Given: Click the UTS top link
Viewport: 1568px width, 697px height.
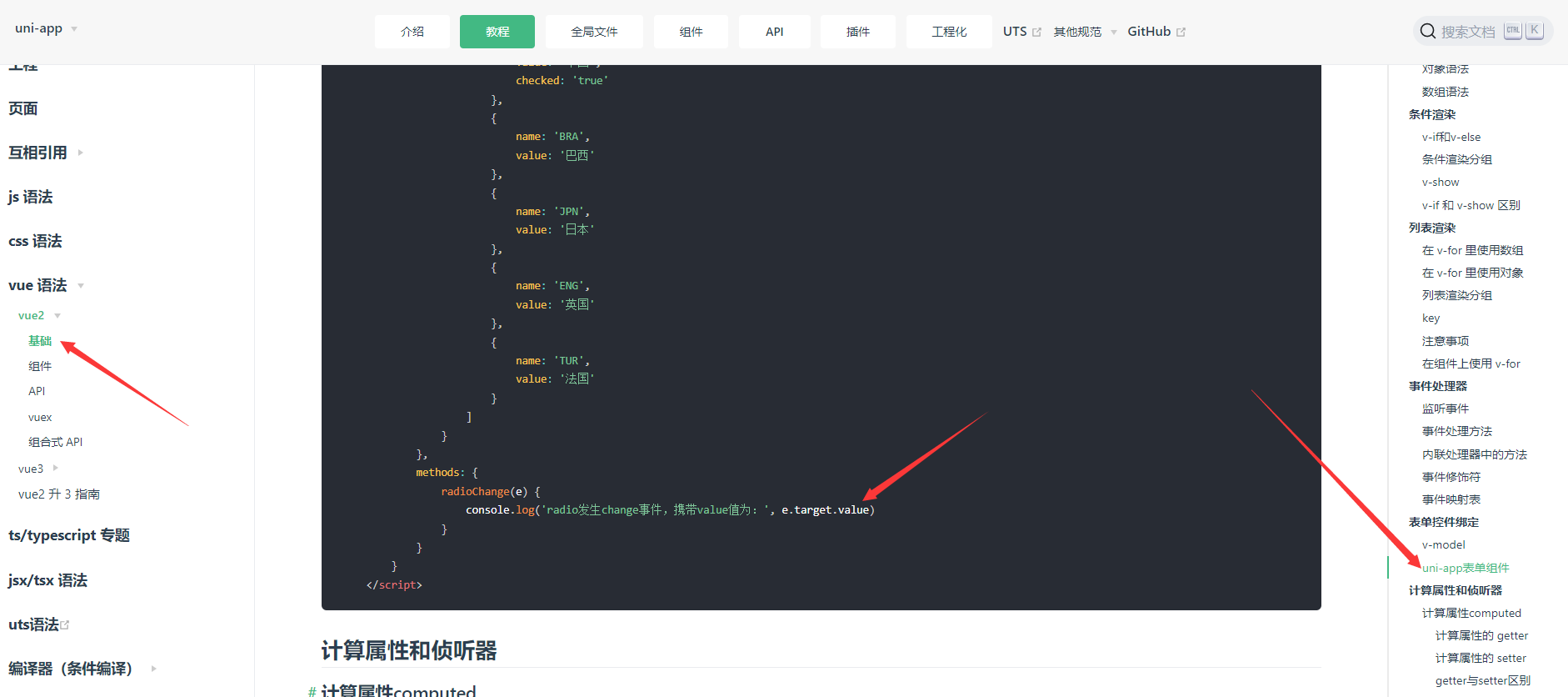Looking at the screenshot, I should [x=1015, y=32].
